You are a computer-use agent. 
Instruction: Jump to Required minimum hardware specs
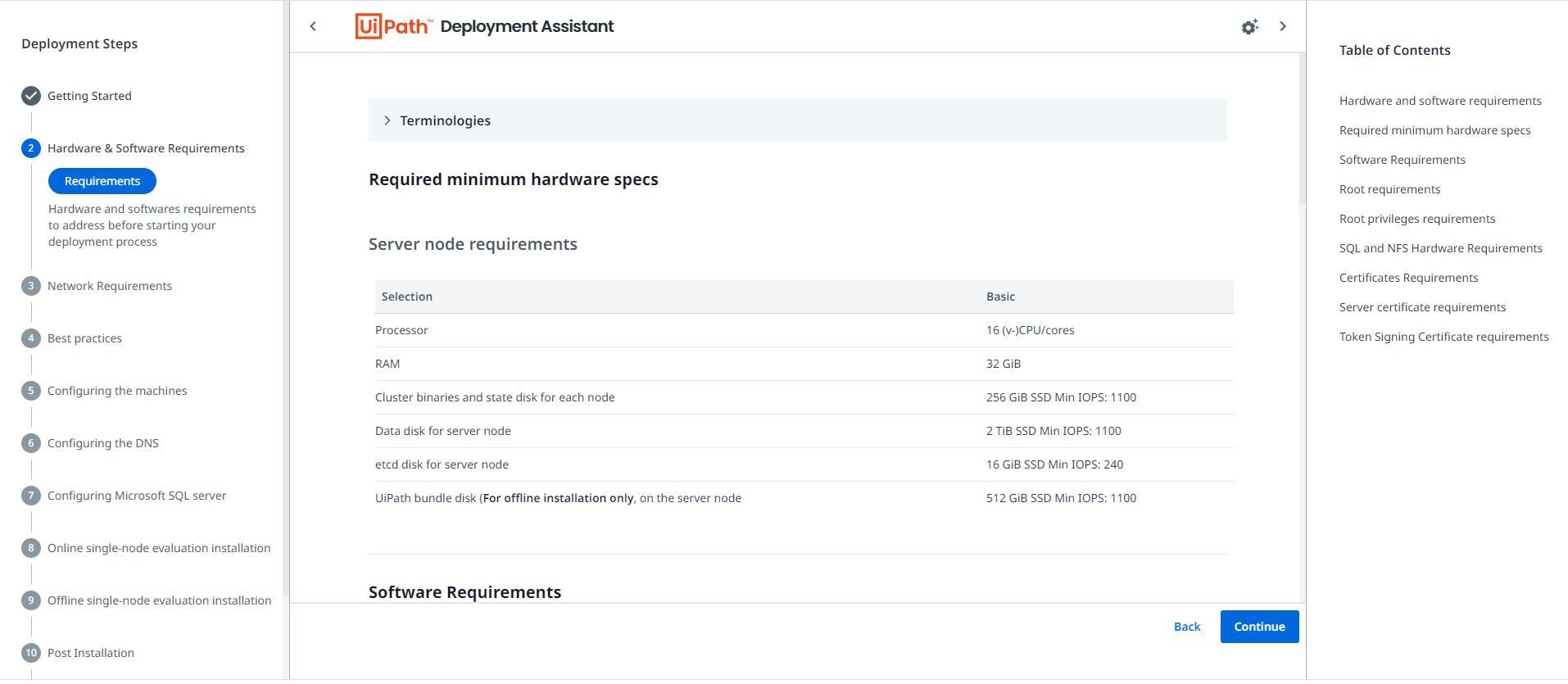[x=1434, y=130]
